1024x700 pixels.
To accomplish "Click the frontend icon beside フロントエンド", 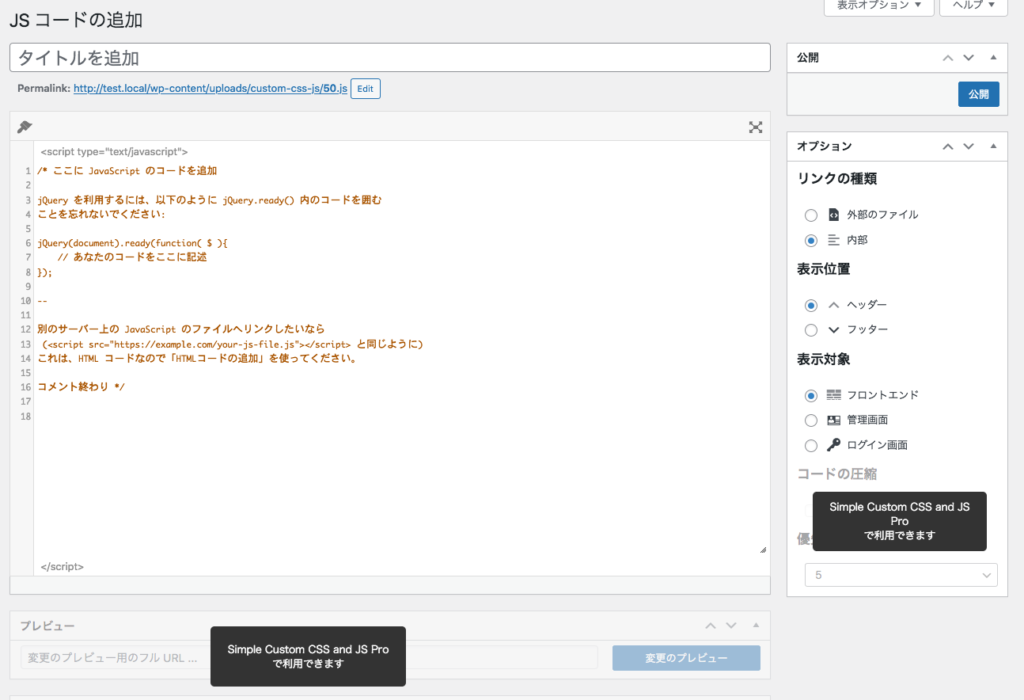I will tap(833, 394).
